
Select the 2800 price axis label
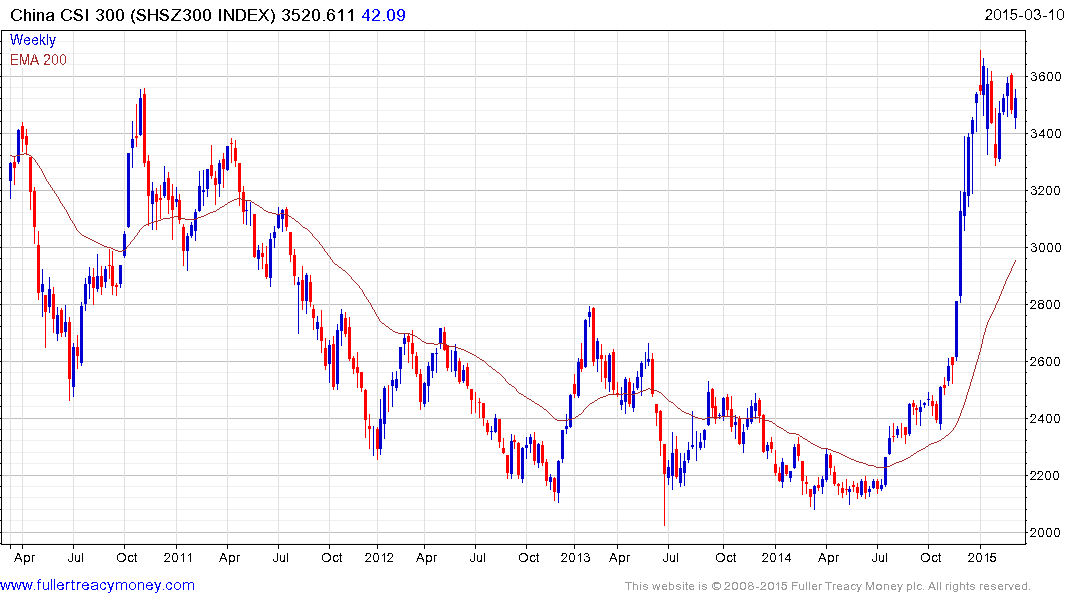tap(1046, 304)
